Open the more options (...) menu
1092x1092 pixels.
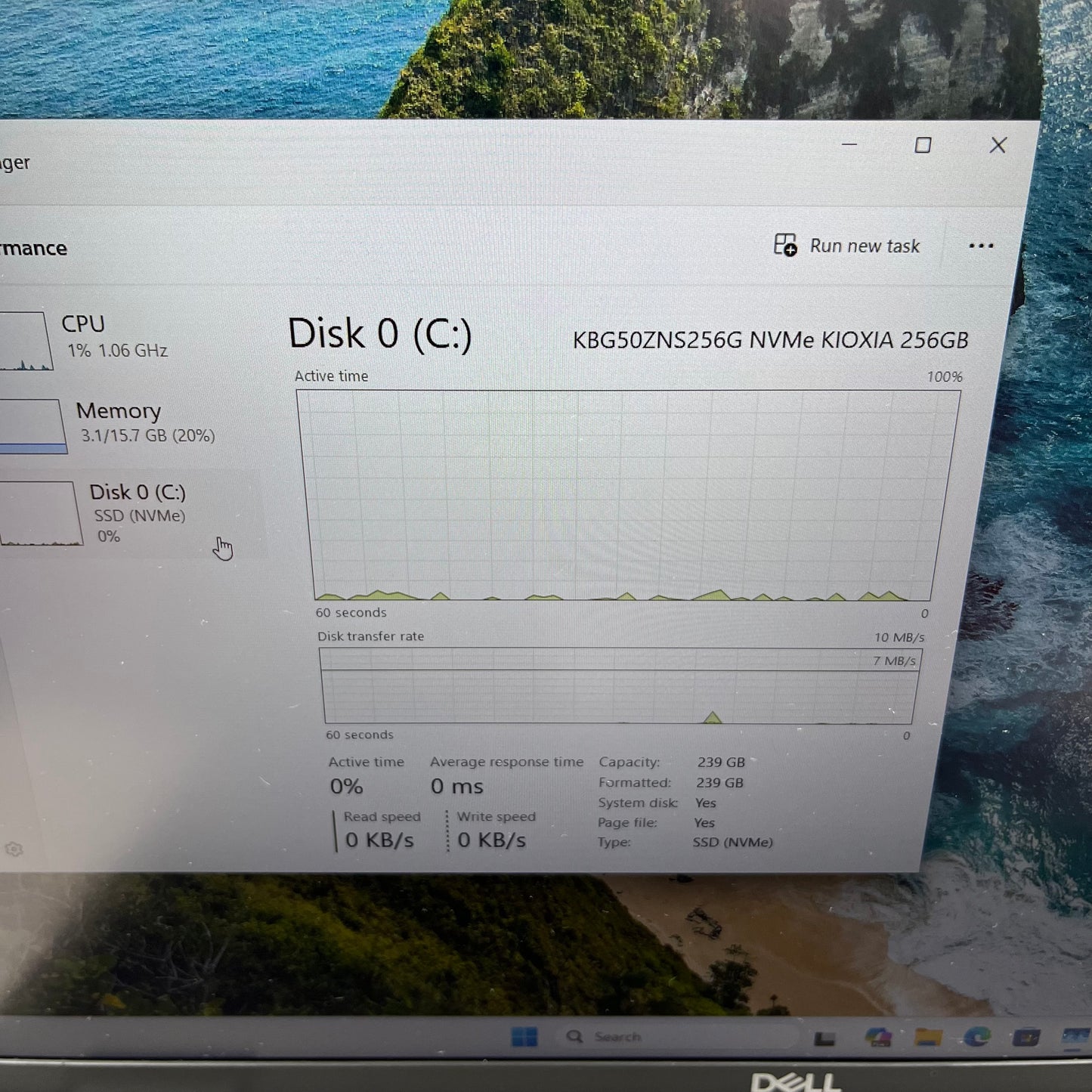[x=980, y=246]
